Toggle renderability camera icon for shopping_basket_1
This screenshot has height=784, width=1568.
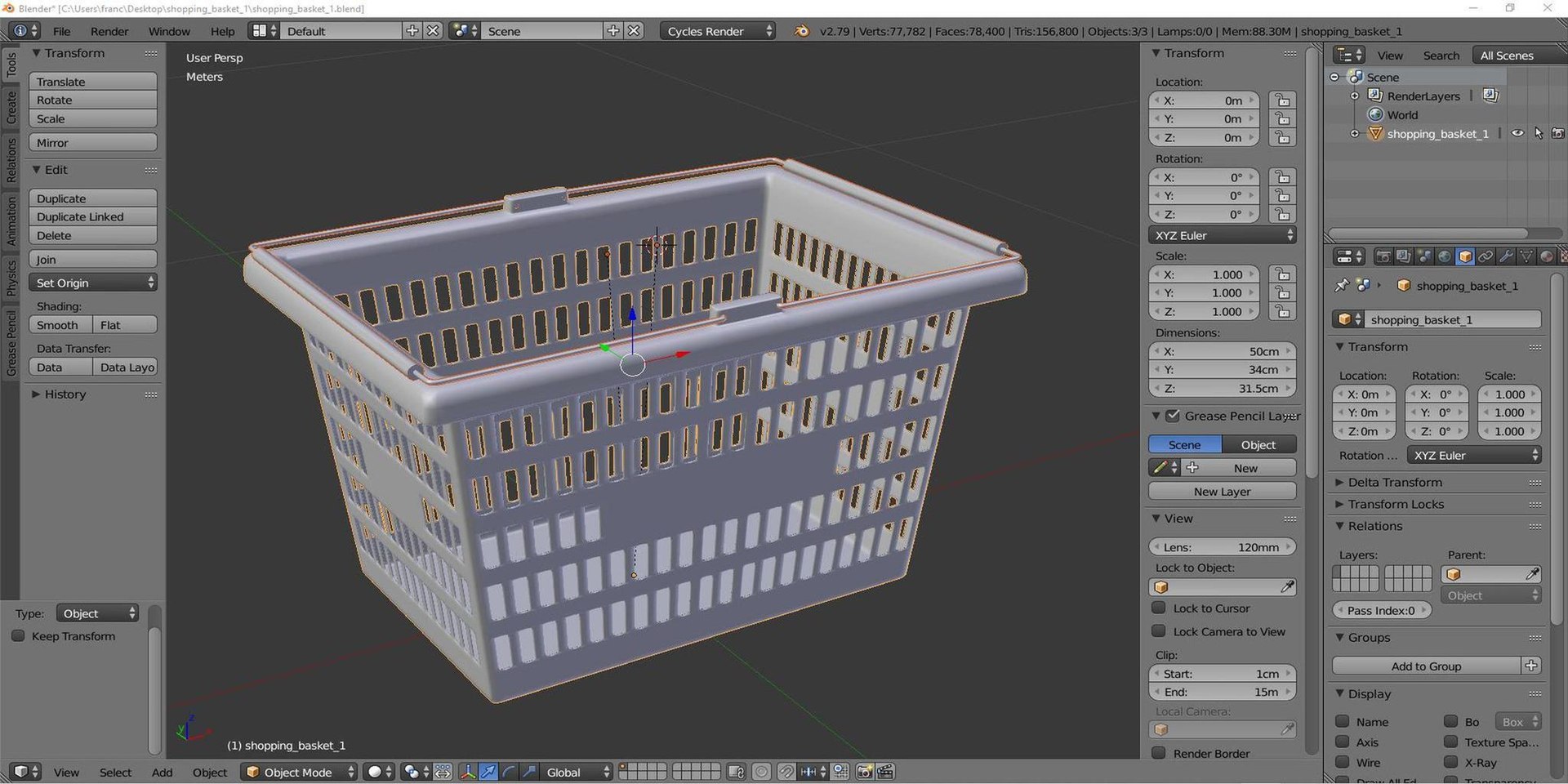(1558, 133)
